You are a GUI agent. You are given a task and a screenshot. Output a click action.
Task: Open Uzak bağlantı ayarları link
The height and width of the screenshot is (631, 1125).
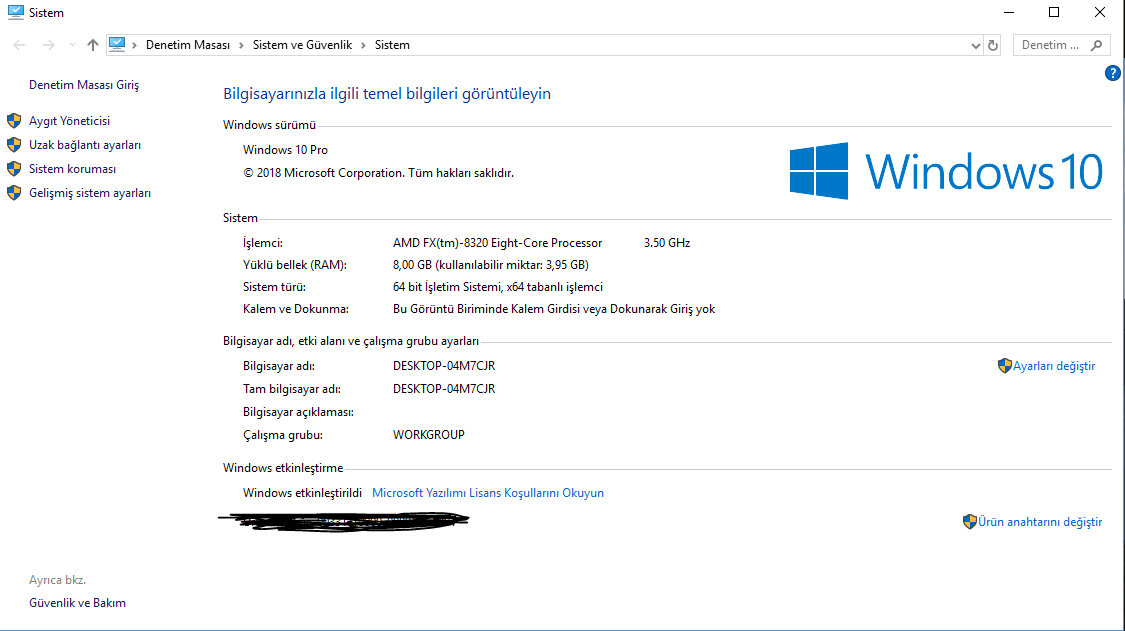pyautogui.click(x=85, y=145)
